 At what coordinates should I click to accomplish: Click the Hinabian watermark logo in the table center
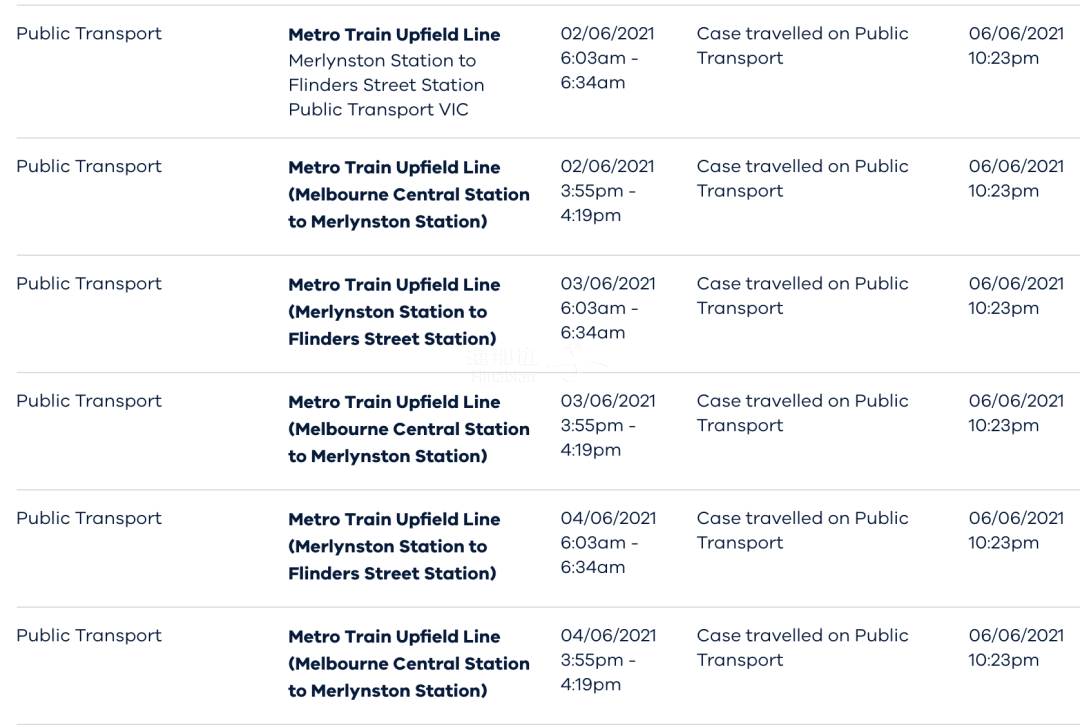click(537, 365)
